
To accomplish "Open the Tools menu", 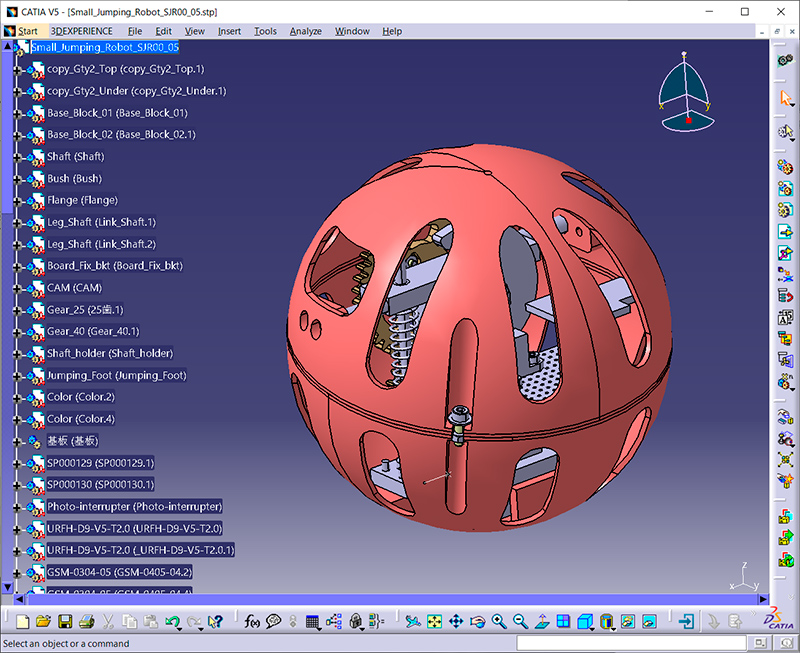I will [265, 31].
